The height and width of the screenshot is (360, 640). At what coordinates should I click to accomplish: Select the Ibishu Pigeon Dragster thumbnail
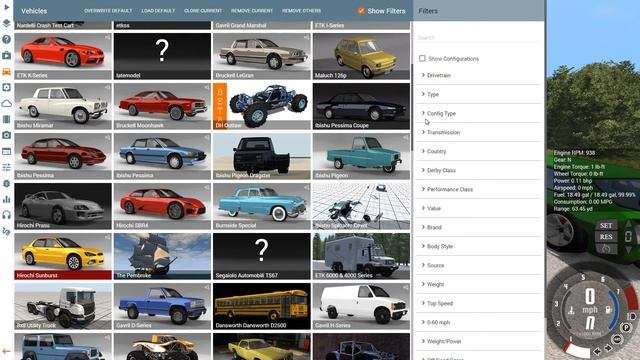[x=262, y=156]
